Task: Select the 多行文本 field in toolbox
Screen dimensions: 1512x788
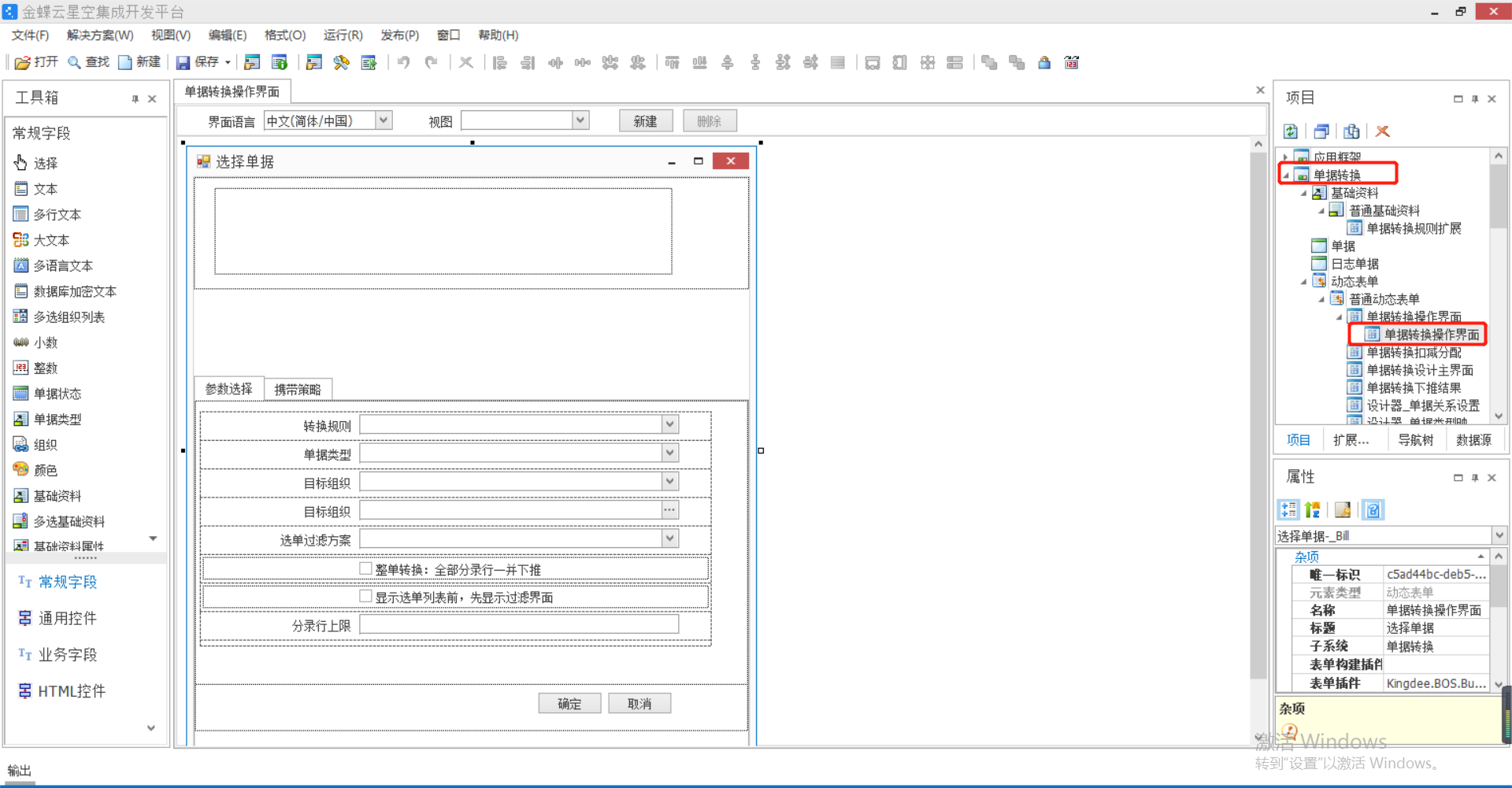Action: click(47, 214)
